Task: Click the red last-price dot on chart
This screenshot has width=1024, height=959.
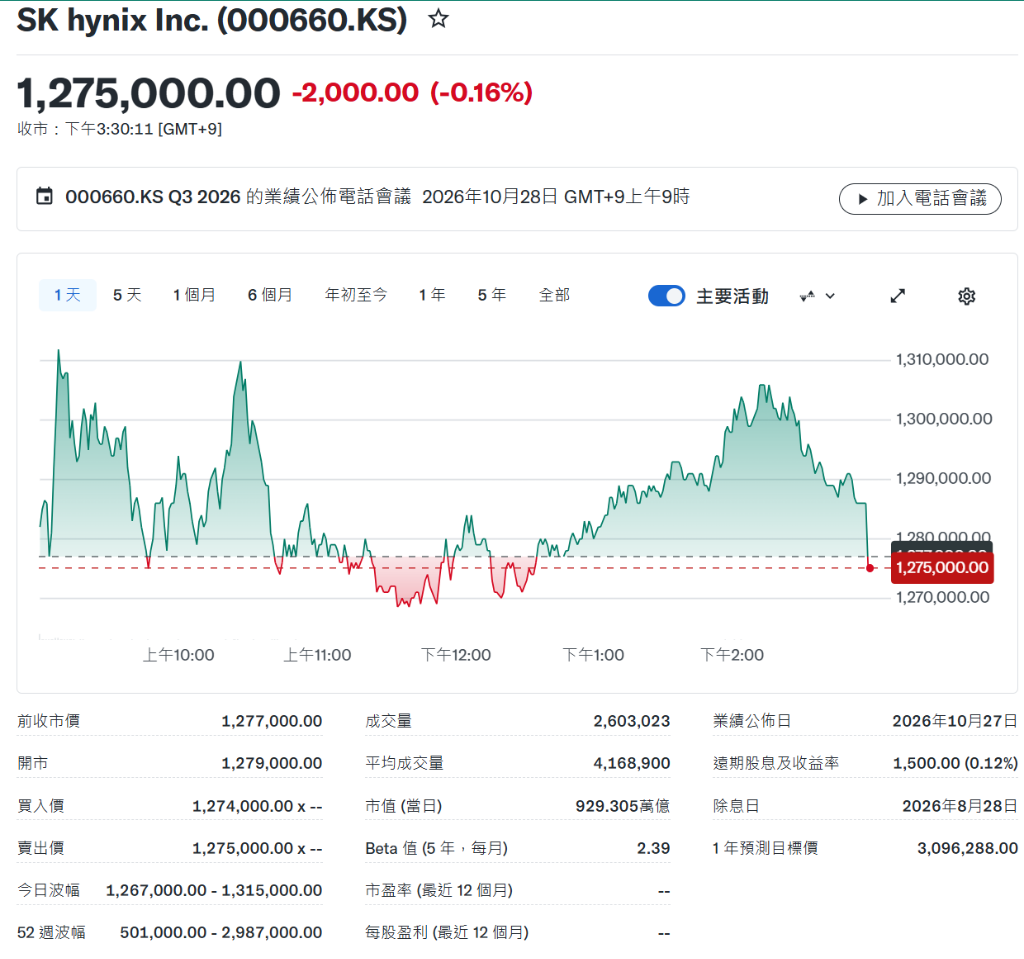Action: [870, 568]
